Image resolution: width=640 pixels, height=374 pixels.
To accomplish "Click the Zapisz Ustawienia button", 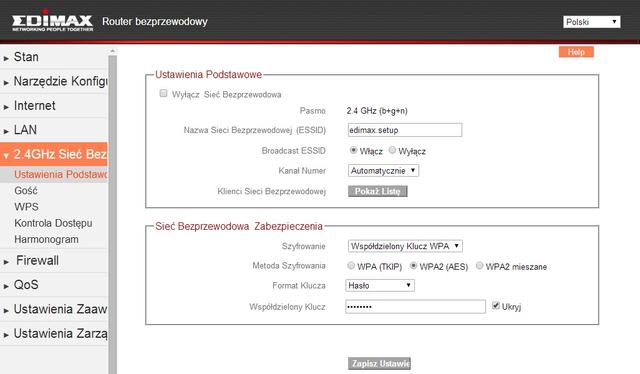I will click(379, 363).
